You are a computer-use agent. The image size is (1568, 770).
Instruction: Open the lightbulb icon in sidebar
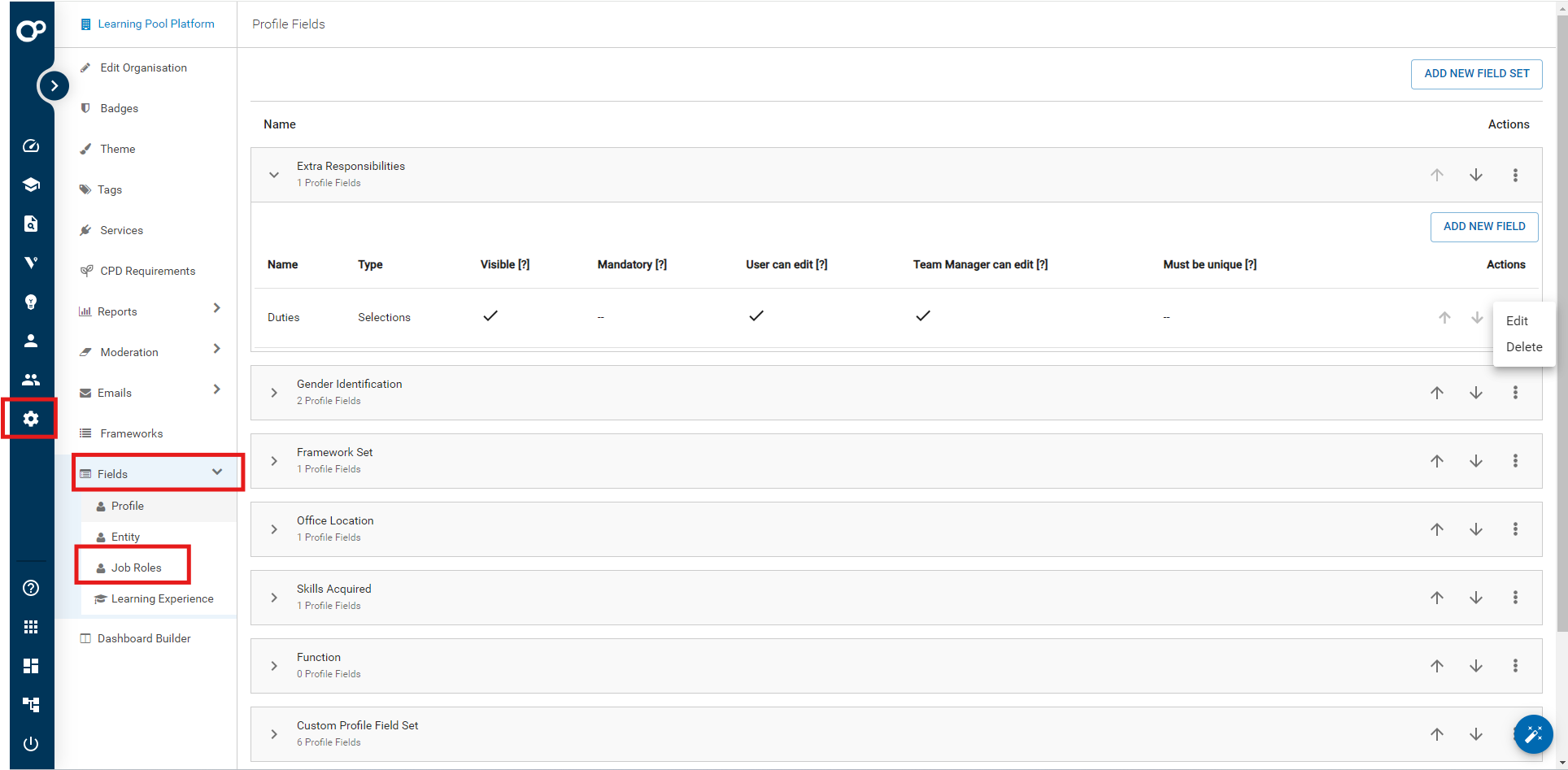(31, 302)
